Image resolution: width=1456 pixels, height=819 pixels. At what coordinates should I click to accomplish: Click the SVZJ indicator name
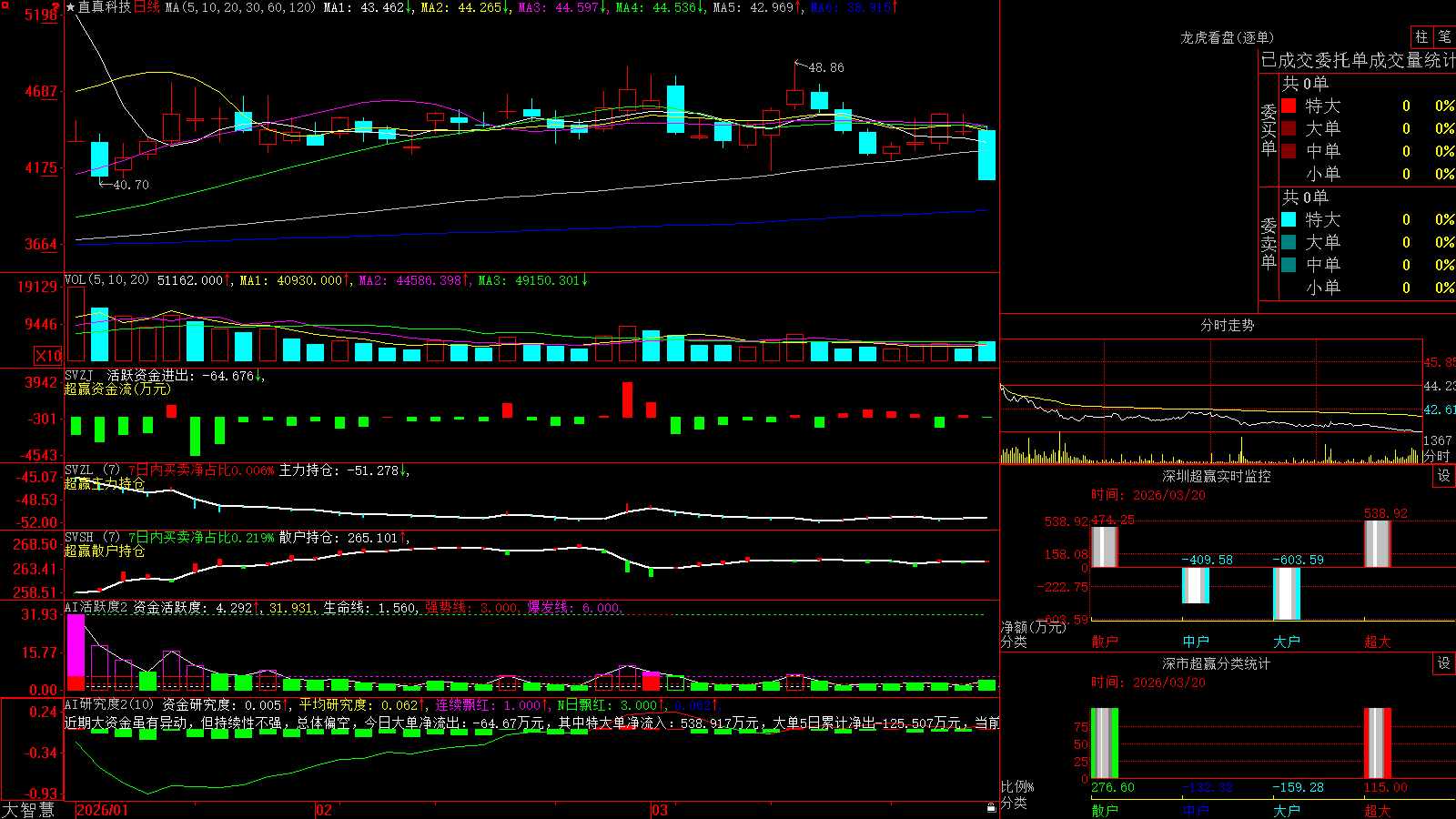(x=79, y=375)
